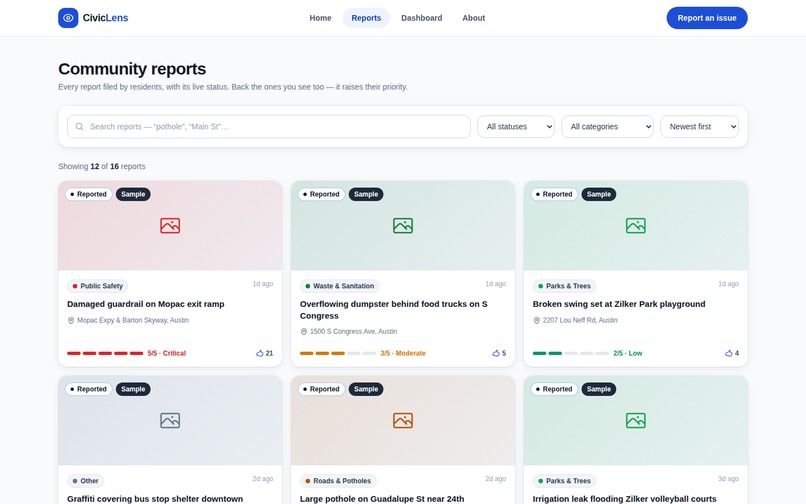
Task: Click location pin beside Mopac Expy address
Action: tap(71, 320)
